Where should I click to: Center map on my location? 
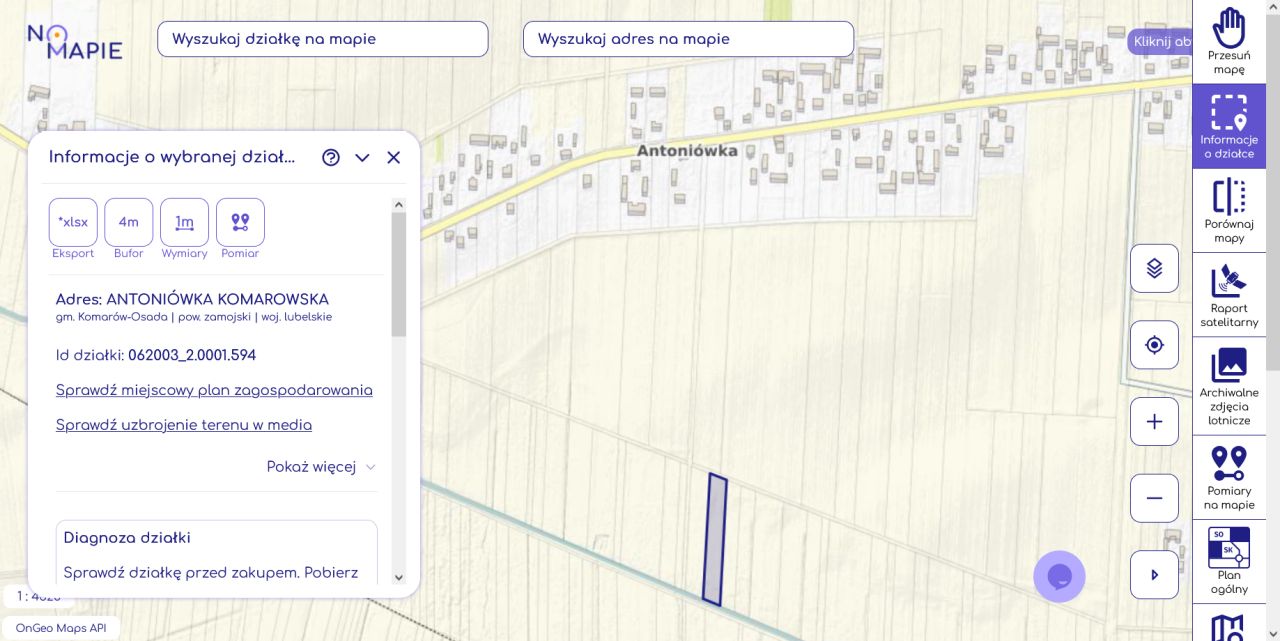tap(1154, 345)
